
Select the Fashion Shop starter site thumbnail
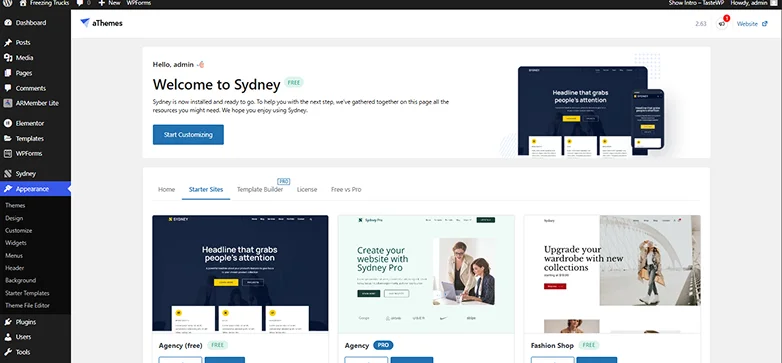pos(612,274)
